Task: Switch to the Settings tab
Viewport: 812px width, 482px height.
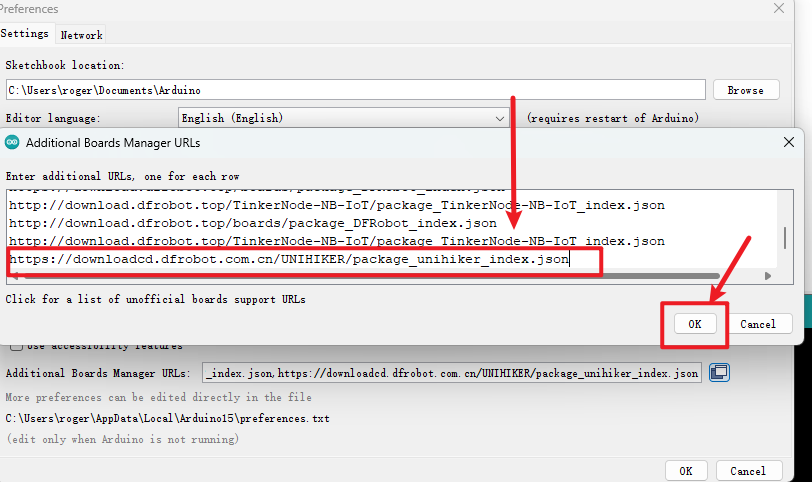Action: pyautogui.click(x=25, y=33)
